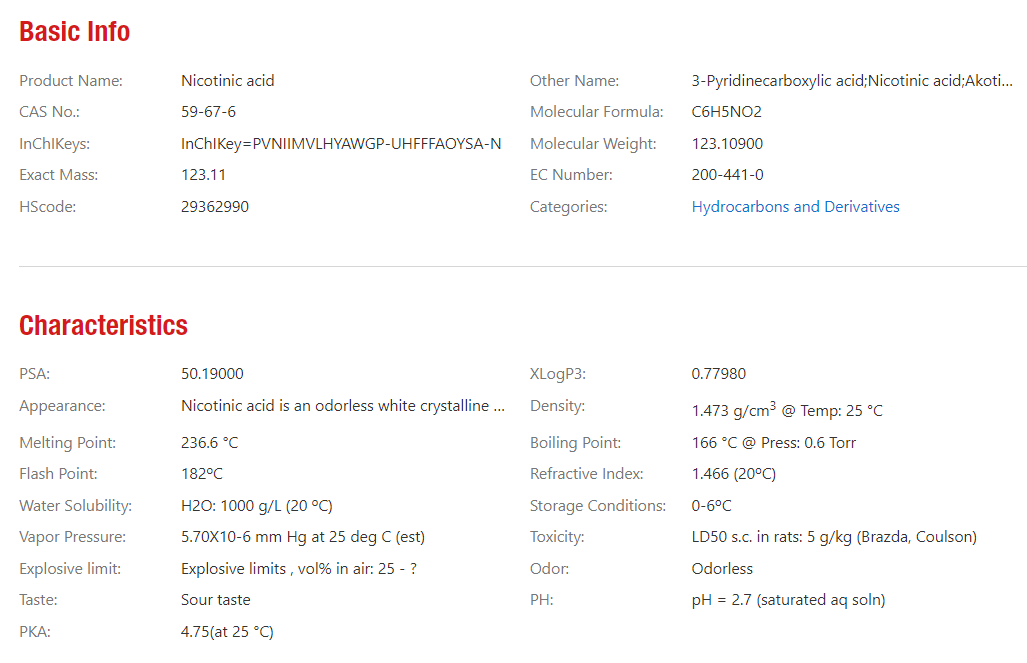Click the XLogP3 value 0.77980
The width and height of the screenshot is (1027, 663).
(718, 374)
